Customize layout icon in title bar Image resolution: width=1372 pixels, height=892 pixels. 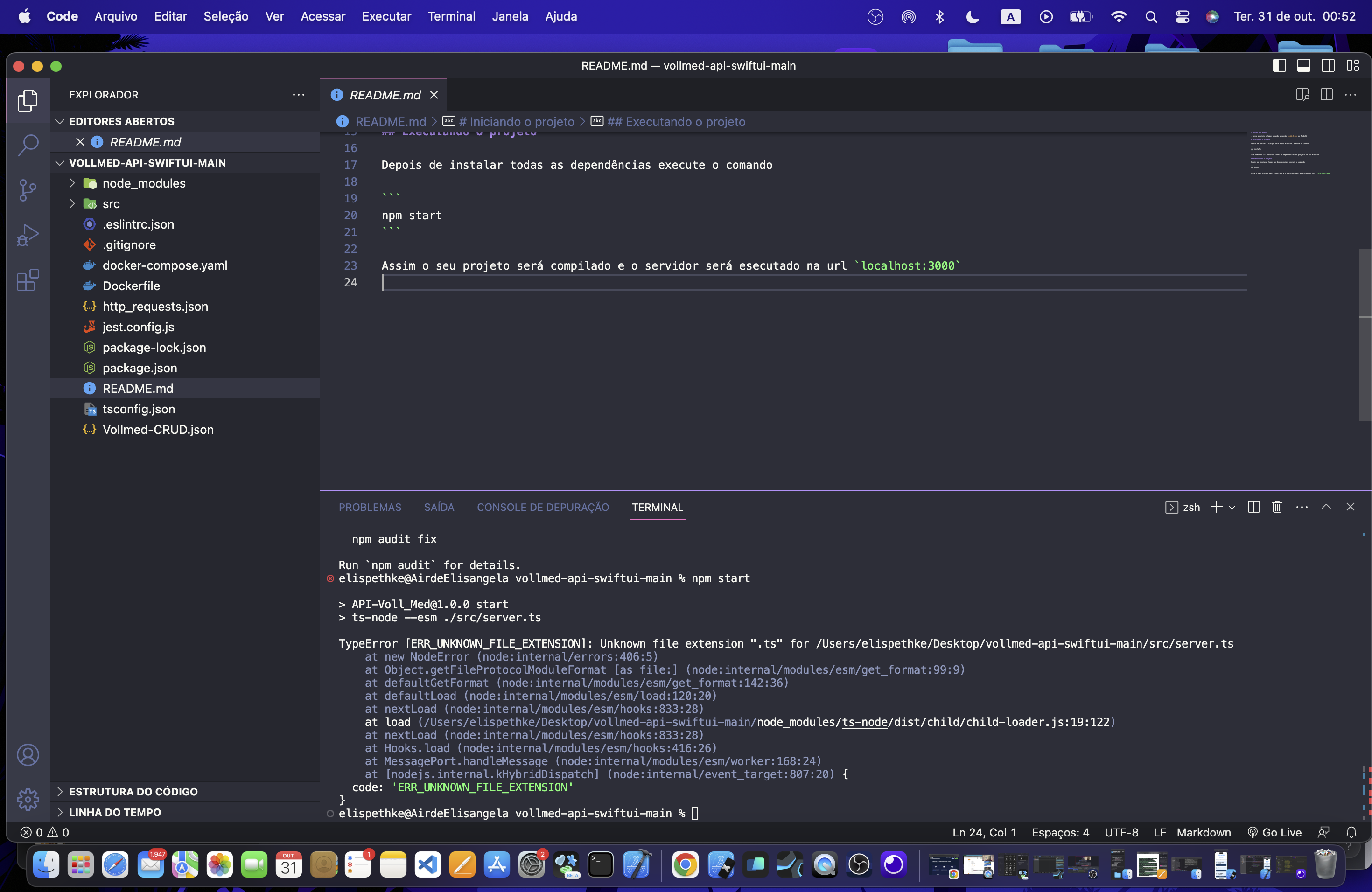point(1352,65)
